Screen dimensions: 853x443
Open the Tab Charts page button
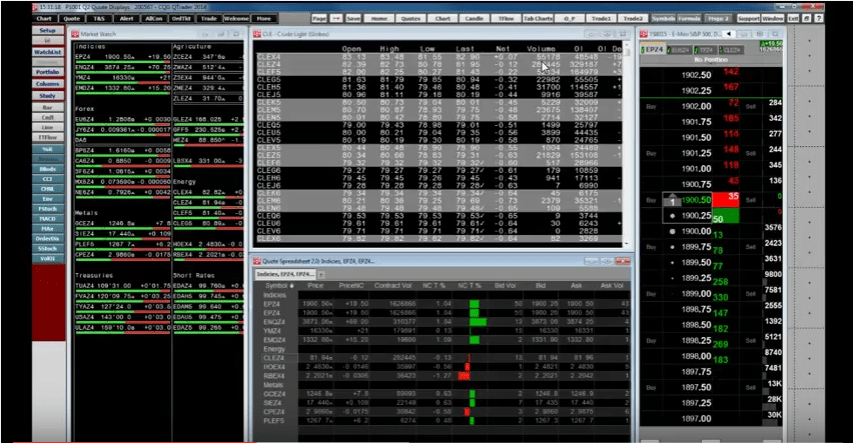pyautogui.click(x=538, y=19)
